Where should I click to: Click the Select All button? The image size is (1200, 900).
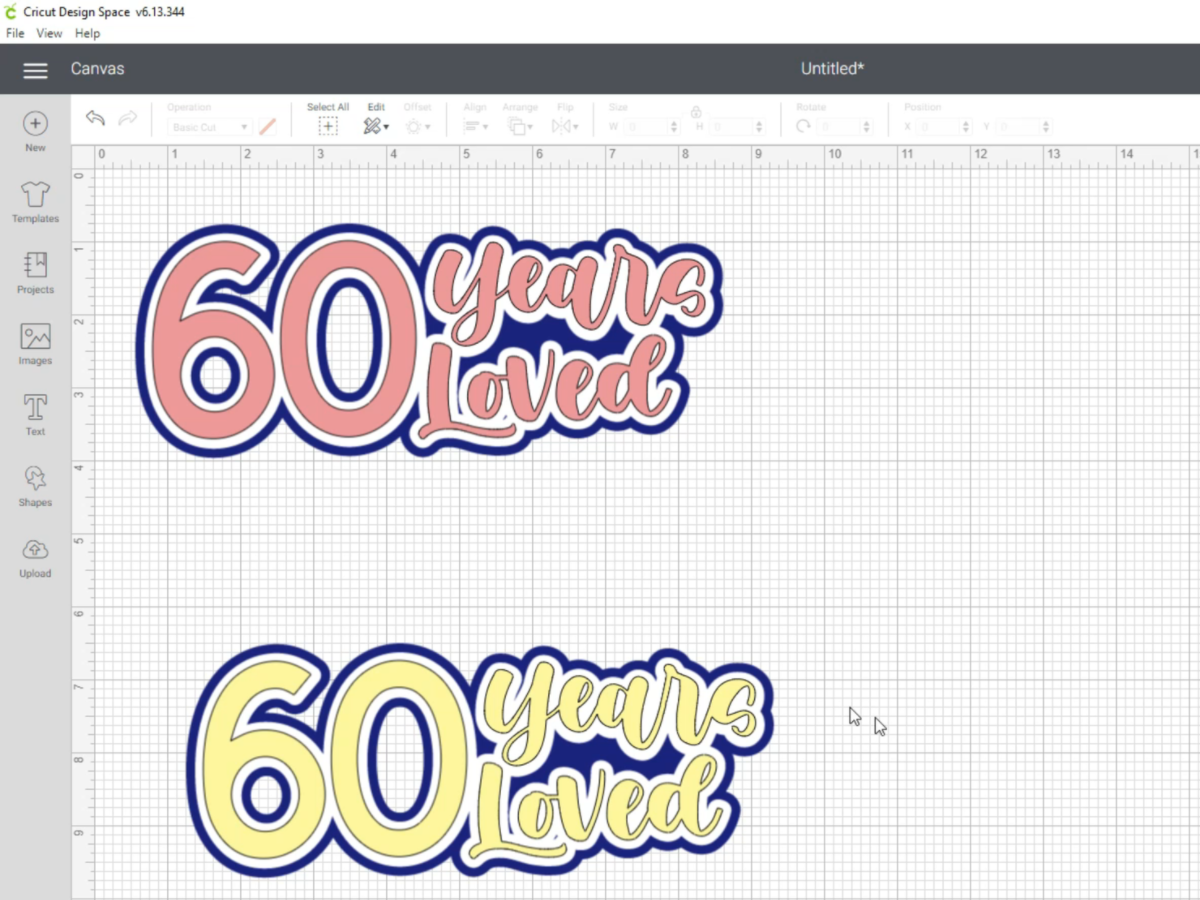(x=328, y=126)
